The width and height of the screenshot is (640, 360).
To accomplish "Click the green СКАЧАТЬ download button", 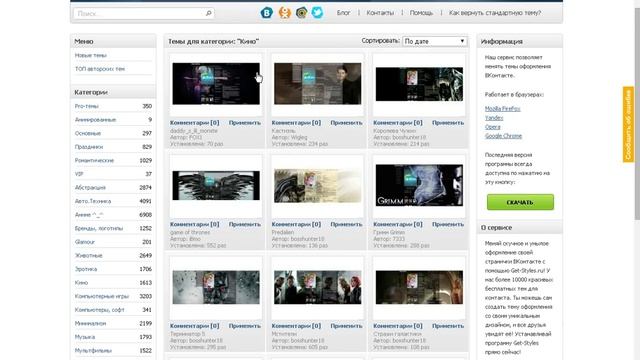I will click(x=520, y=202).
